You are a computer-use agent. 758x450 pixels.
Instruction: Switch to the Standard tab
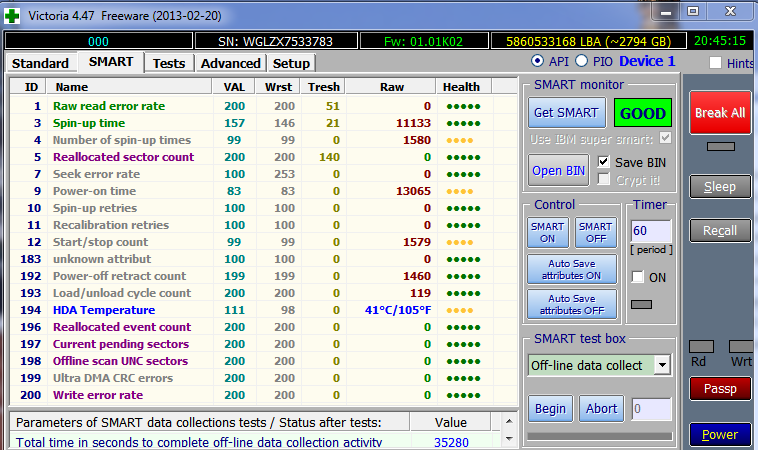tap(40, 63)
